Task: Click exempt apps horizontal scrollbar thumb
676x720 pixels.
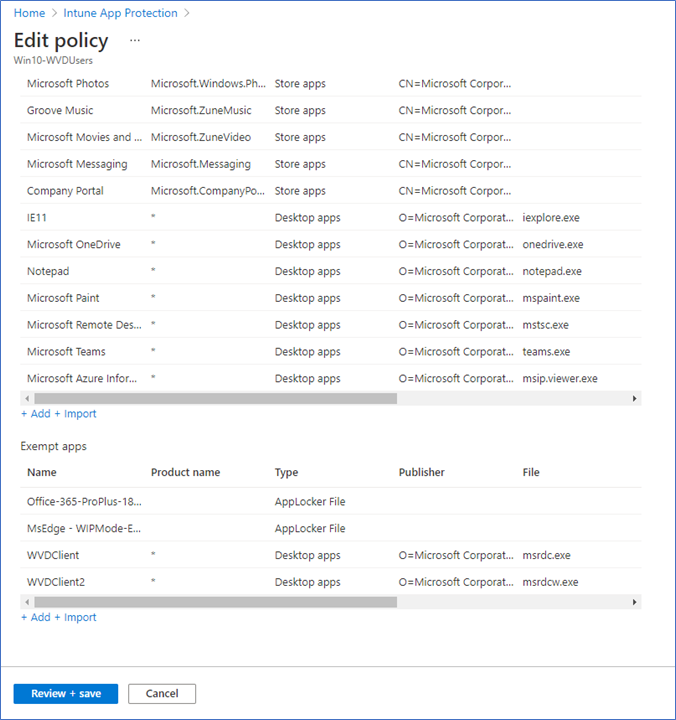Action: [215, 602]
